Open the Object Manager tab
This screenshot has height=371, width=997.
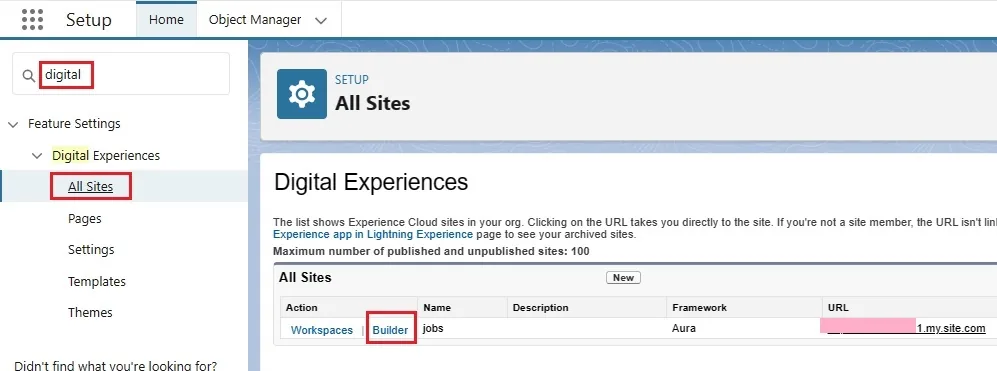pyautogui.click(x=255, y=20)
